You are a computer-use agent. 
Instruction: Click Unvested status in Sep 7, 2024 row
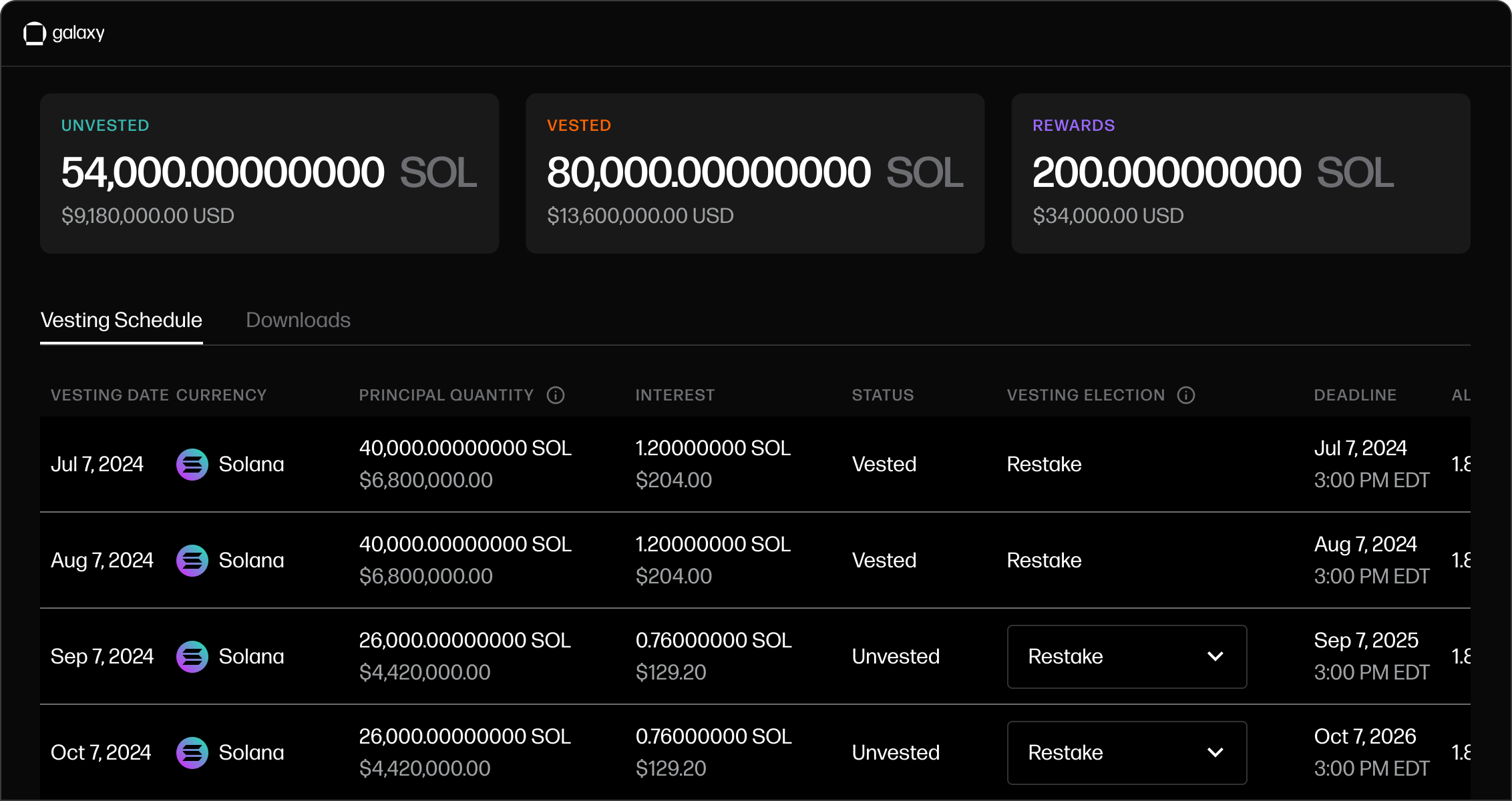(896, 657)
